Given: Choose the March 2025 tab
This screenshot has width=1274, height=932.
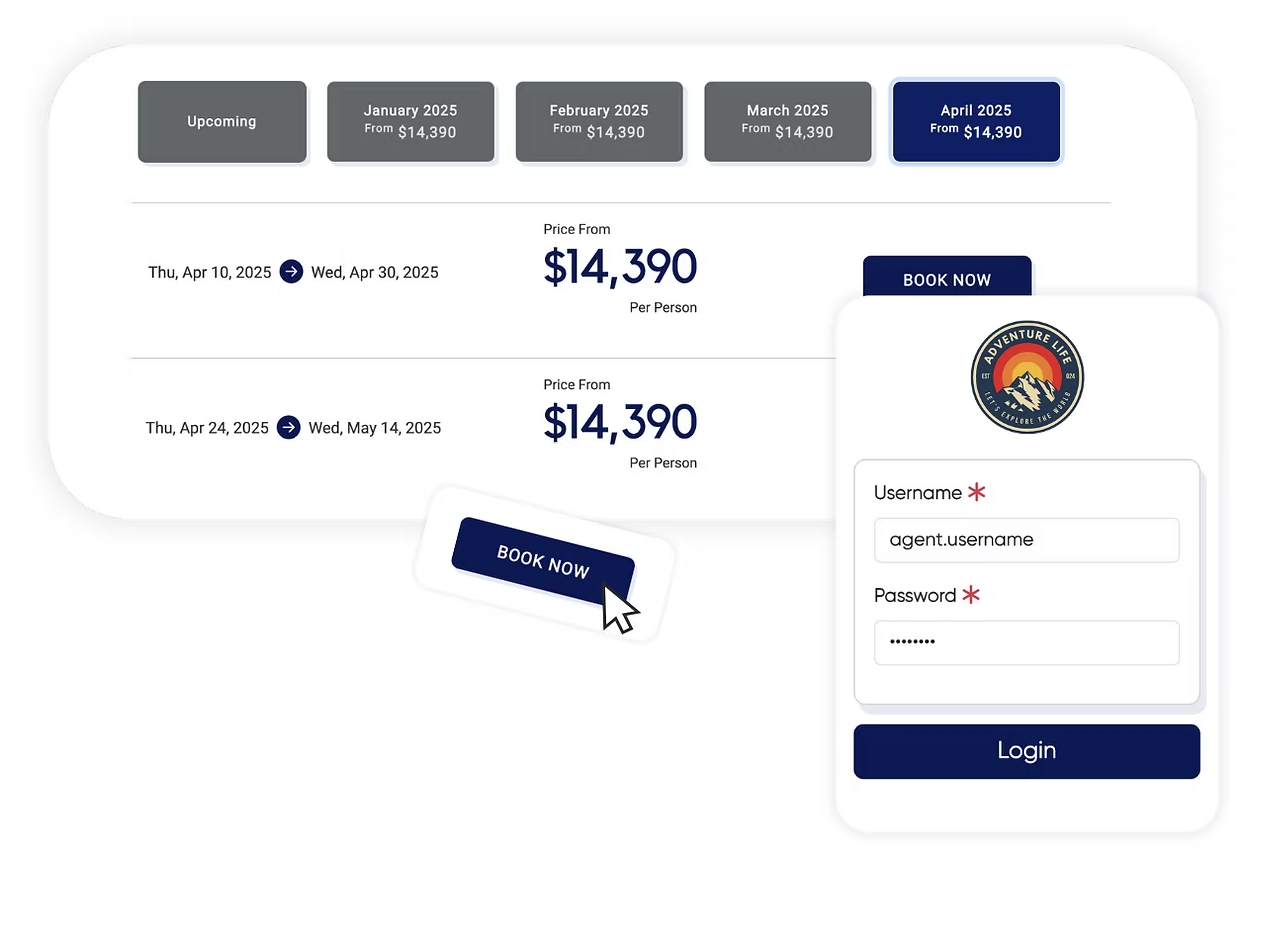Looking at the screenshot, I should pos(787,122).
